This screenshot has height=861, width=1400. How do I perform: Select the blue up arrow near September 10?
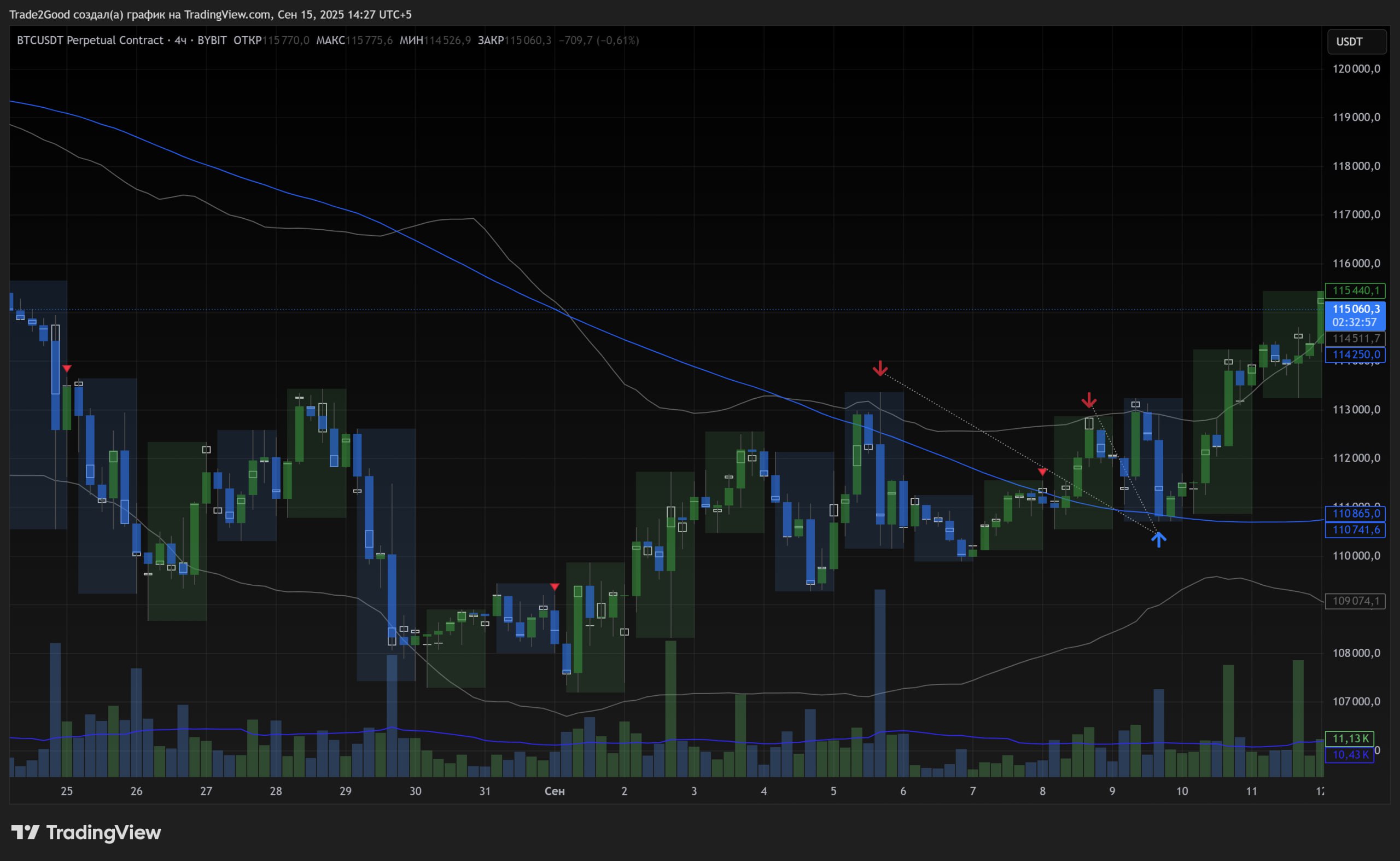coord(1158,539)
